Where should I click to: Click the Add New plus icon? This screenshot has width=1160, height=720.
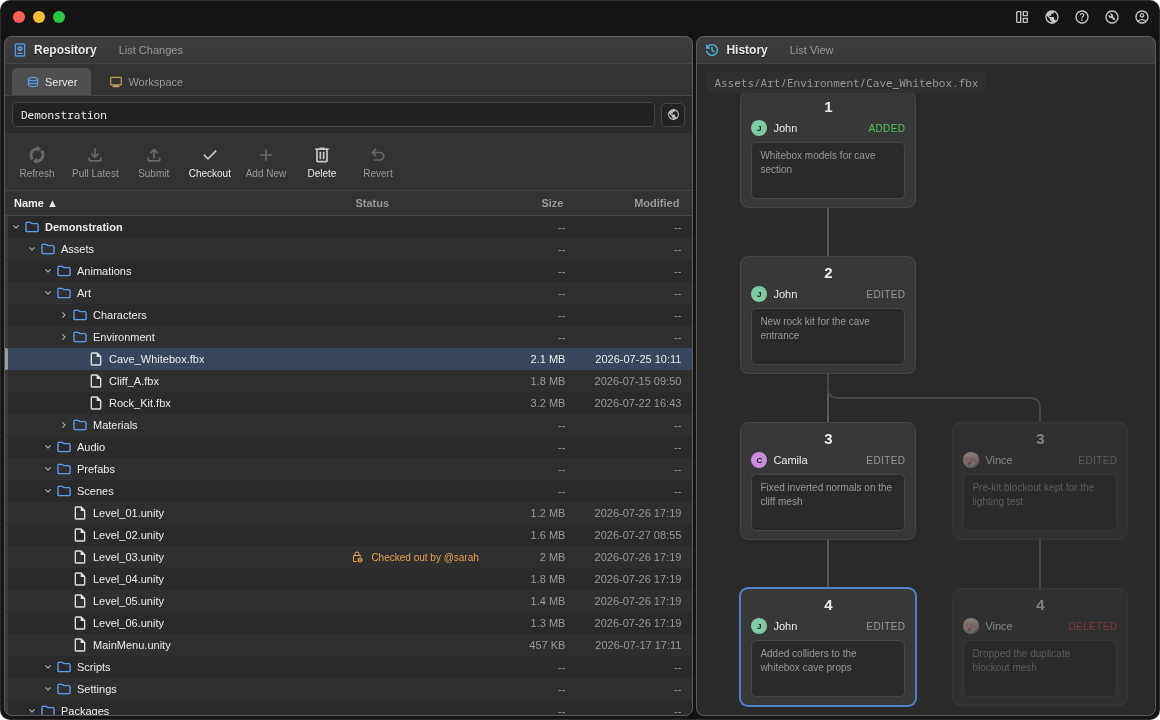click(x=266, y=155)
